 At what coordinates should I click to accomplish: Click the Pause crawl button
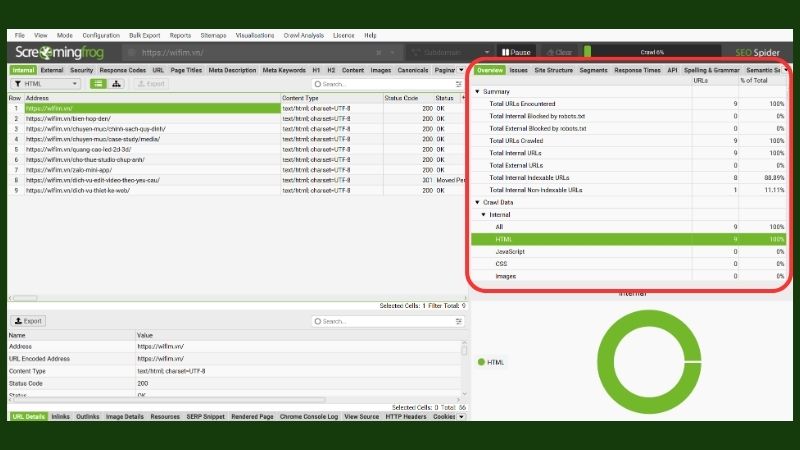(516, 52)
